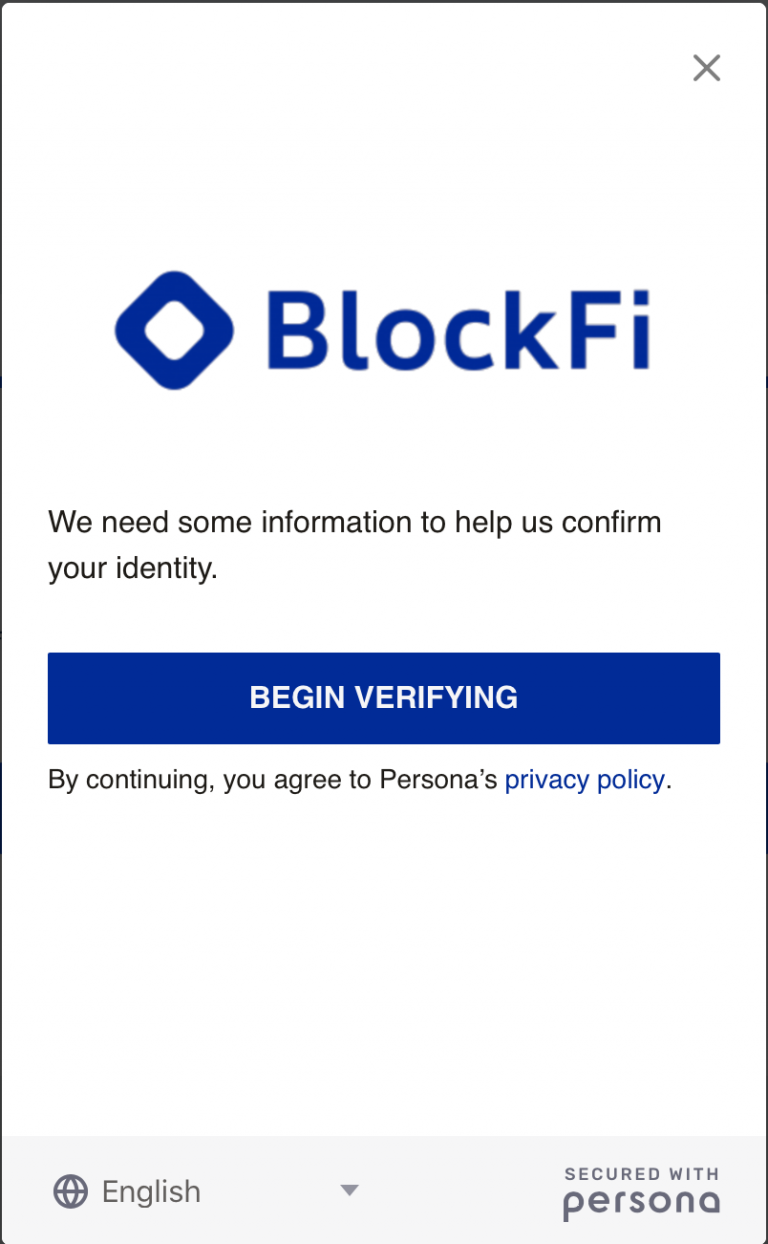Click the downward triangle next to English
Screen dimensions: 768x1244
point(349,1190)
